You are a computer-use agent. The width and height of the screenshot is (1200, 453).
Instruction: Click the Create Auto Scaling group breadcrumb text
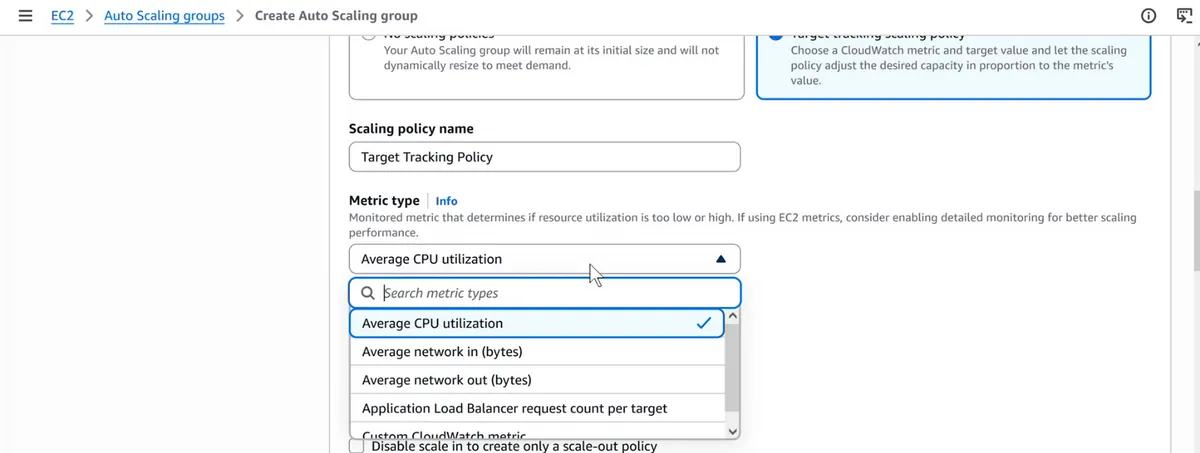336,16
